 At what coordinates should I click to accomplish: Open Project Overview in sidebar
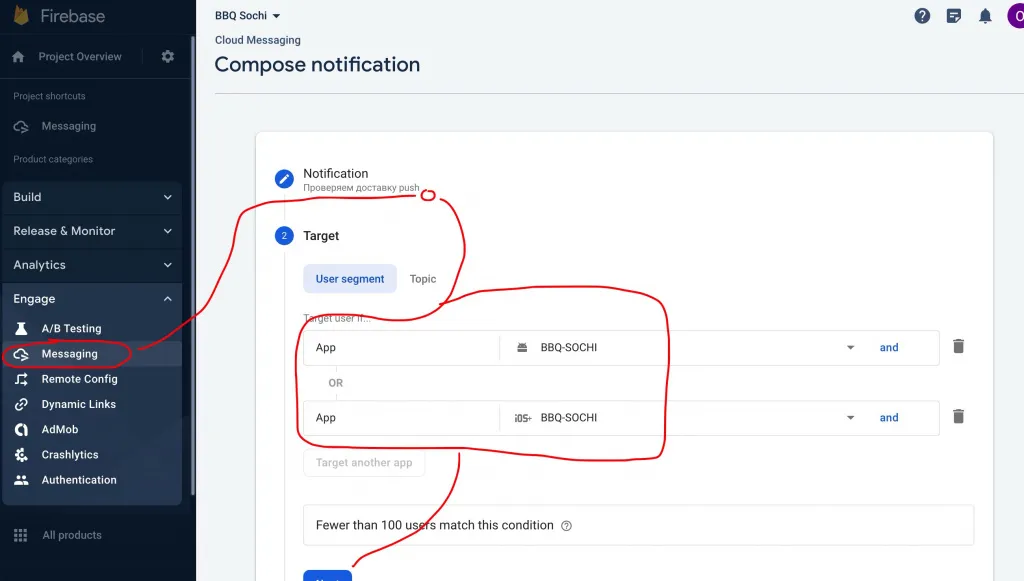(x=80, y=57)
